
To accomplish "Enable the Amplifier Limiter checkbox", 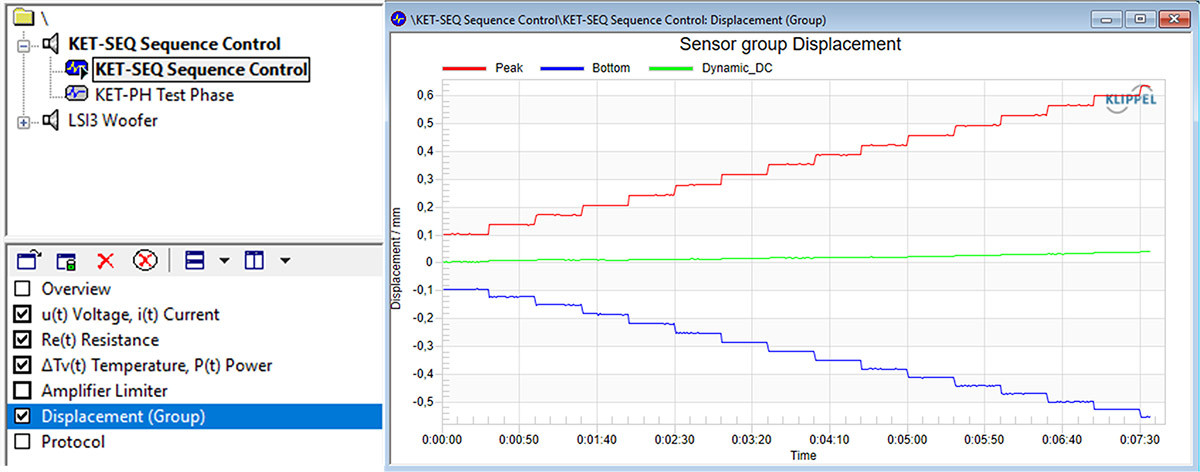I will [x=22, y=390].
